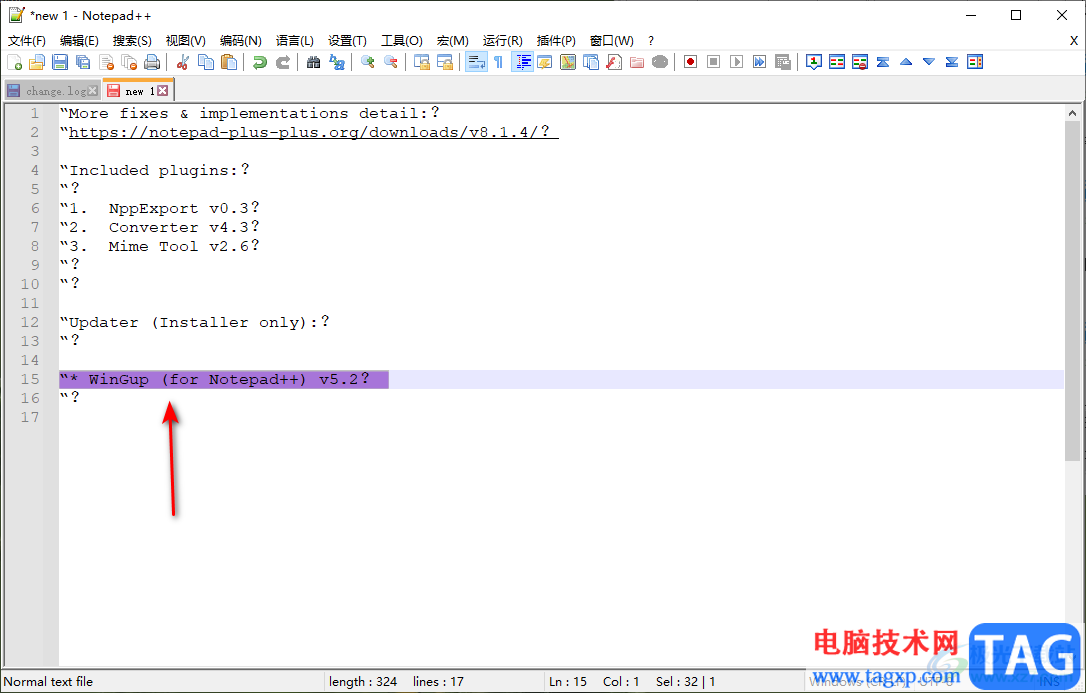Switch to the change.log tab
The image size is (1086, 693).
point(52,91)
